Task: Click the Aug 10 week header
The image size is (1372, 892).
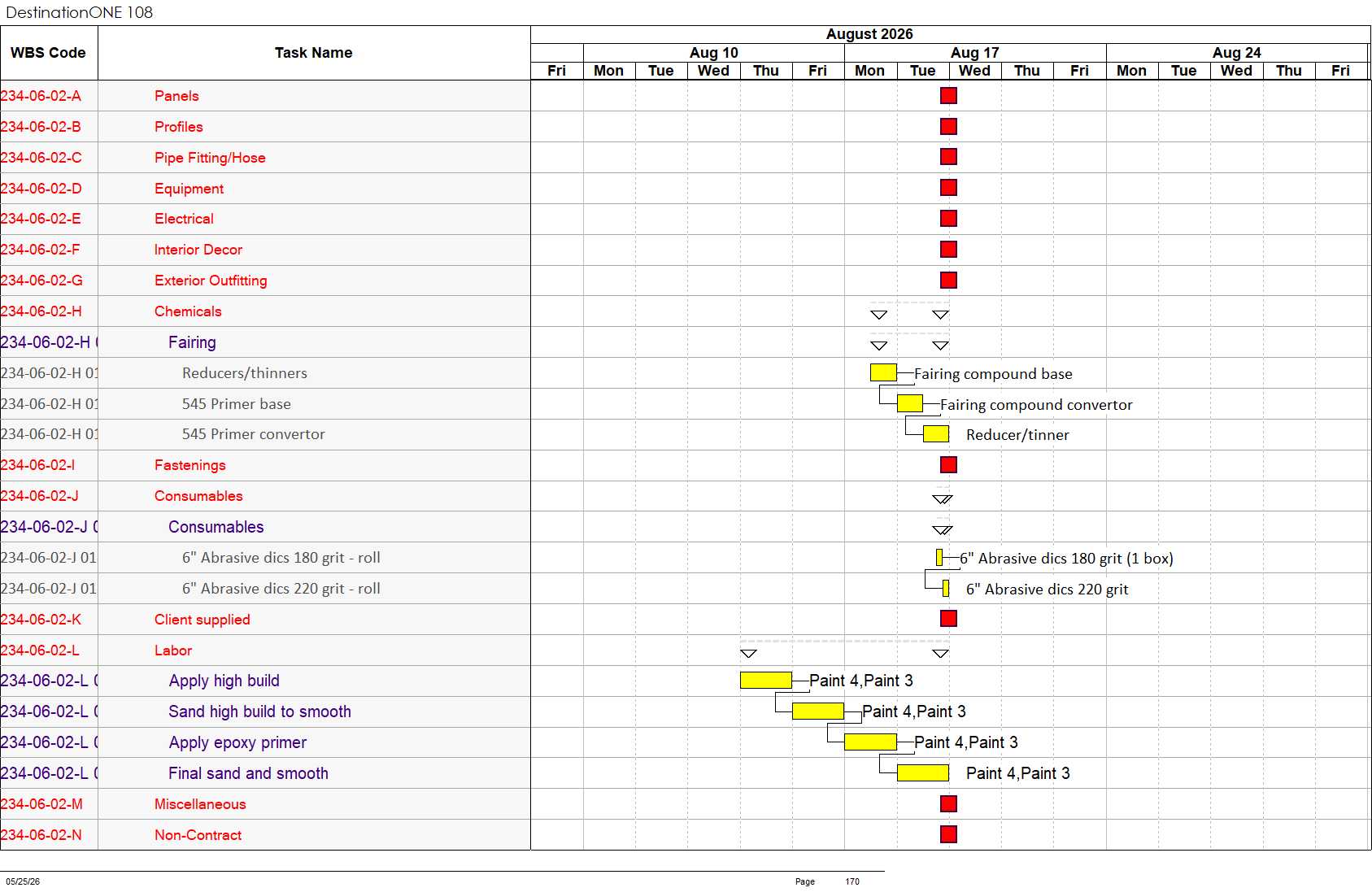Action: point(714,53)
